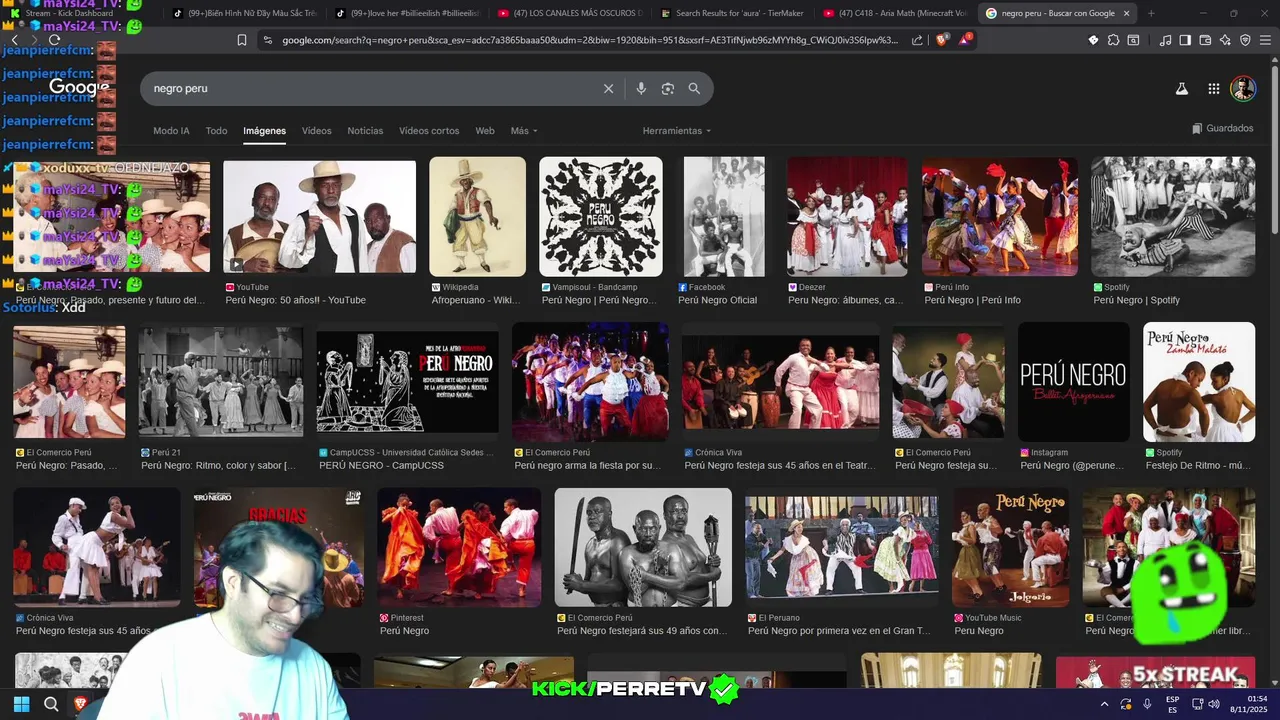Expand the Herramientas tools dropdown

click(x=677, y=131)
